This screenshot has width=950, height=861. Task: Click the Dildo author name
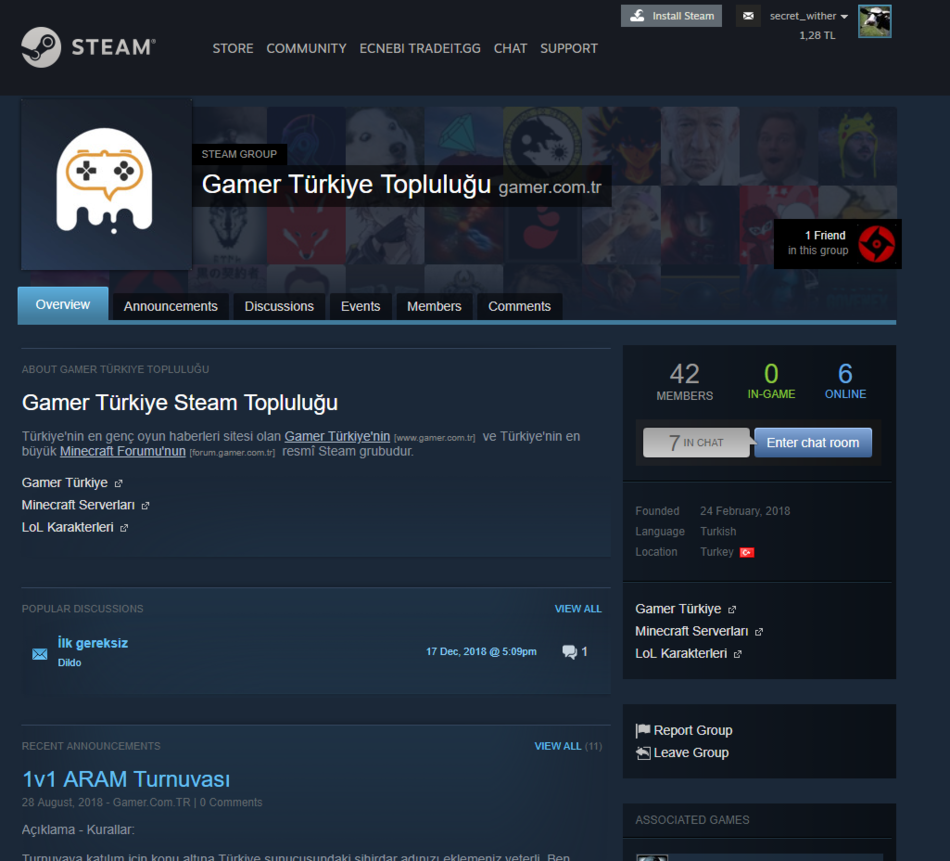coord(70,663)
